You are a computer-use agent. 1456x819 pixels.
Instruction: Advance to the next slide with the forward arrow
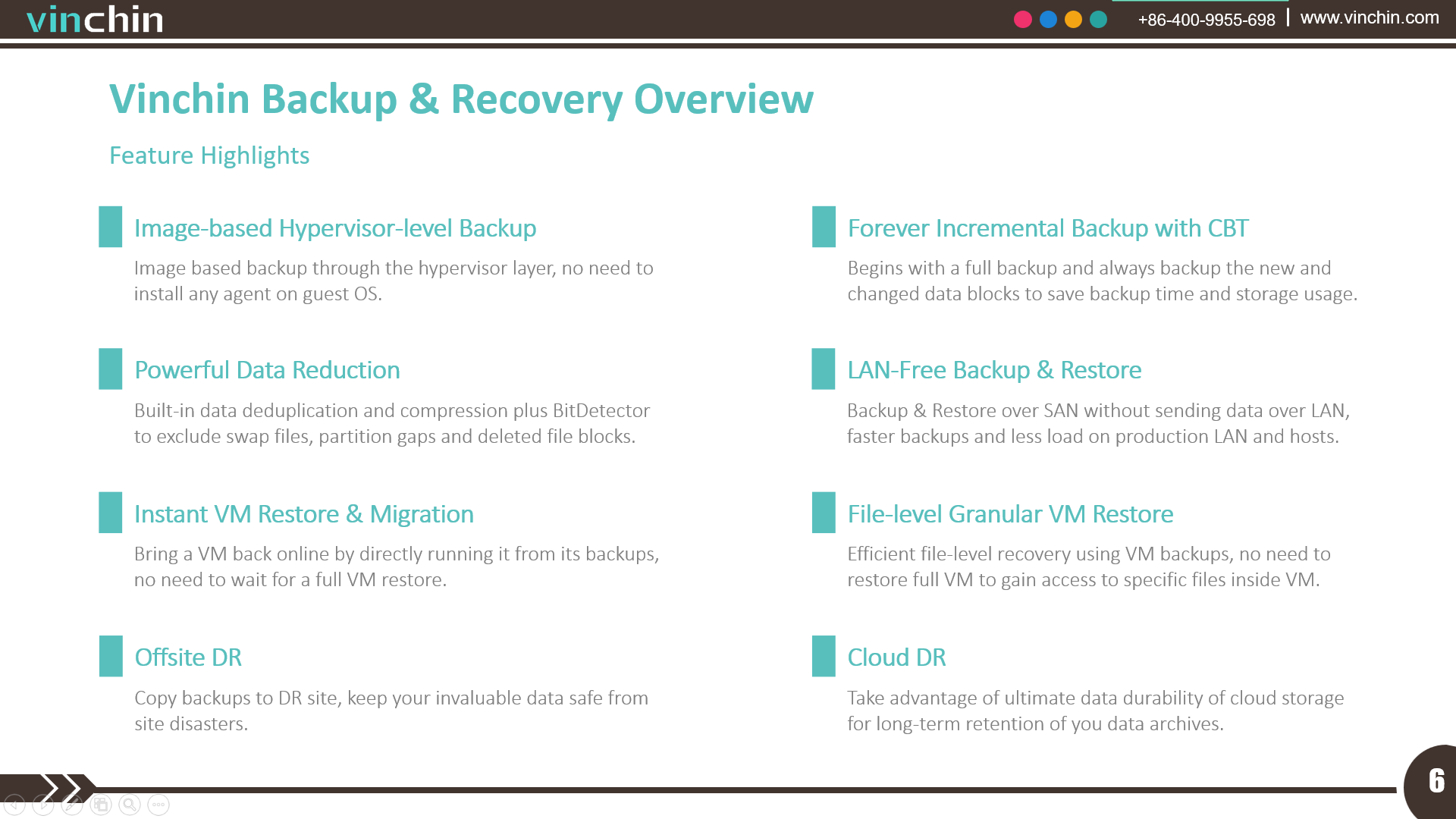point(43,805)
